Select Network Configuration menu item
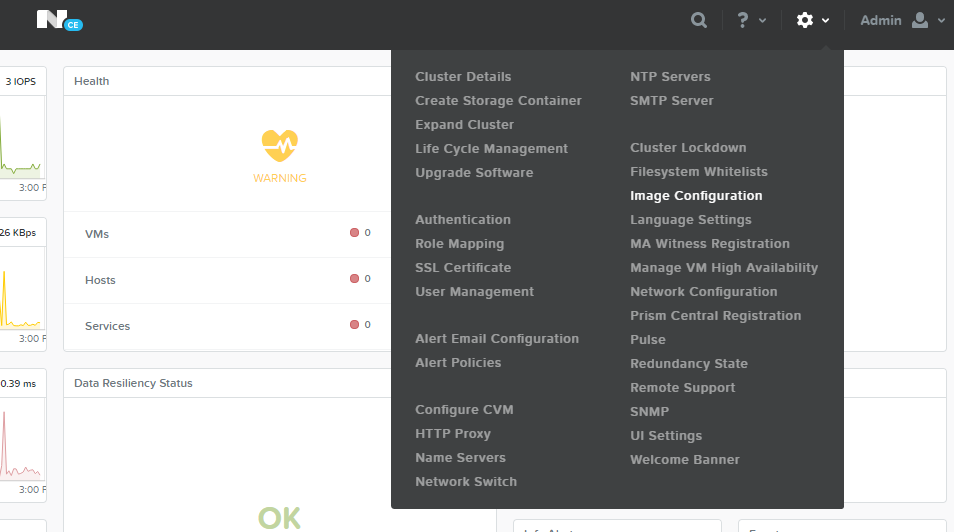Viewport: 954px width, 532px height. pyautogui.click(x=703, y=292)
